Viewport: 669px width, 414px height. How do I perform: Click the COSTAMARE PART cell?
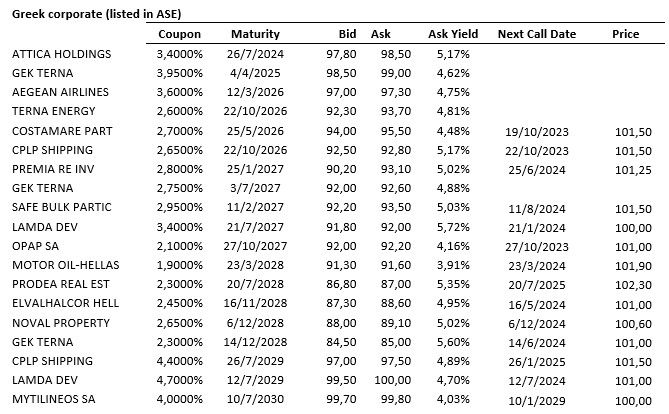(x=62, y=130)
